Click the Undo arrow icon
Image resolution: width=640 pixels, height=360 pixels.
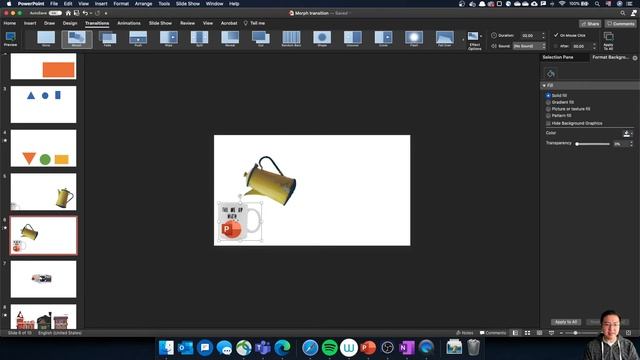point(84,13)
